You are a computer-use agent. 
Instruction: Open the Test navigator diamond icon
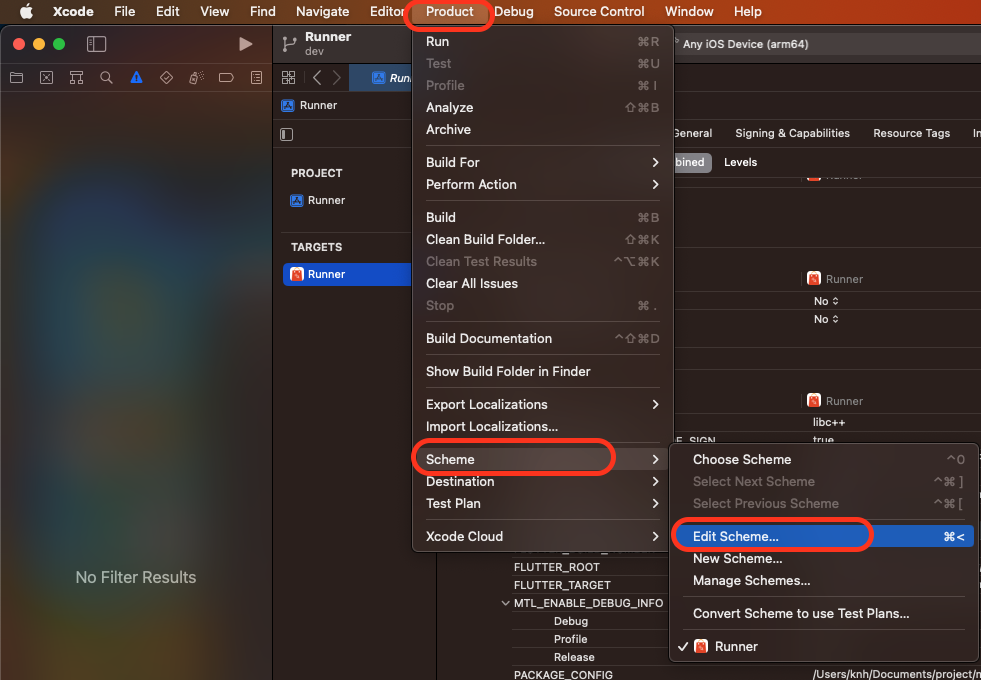[166, 78]
